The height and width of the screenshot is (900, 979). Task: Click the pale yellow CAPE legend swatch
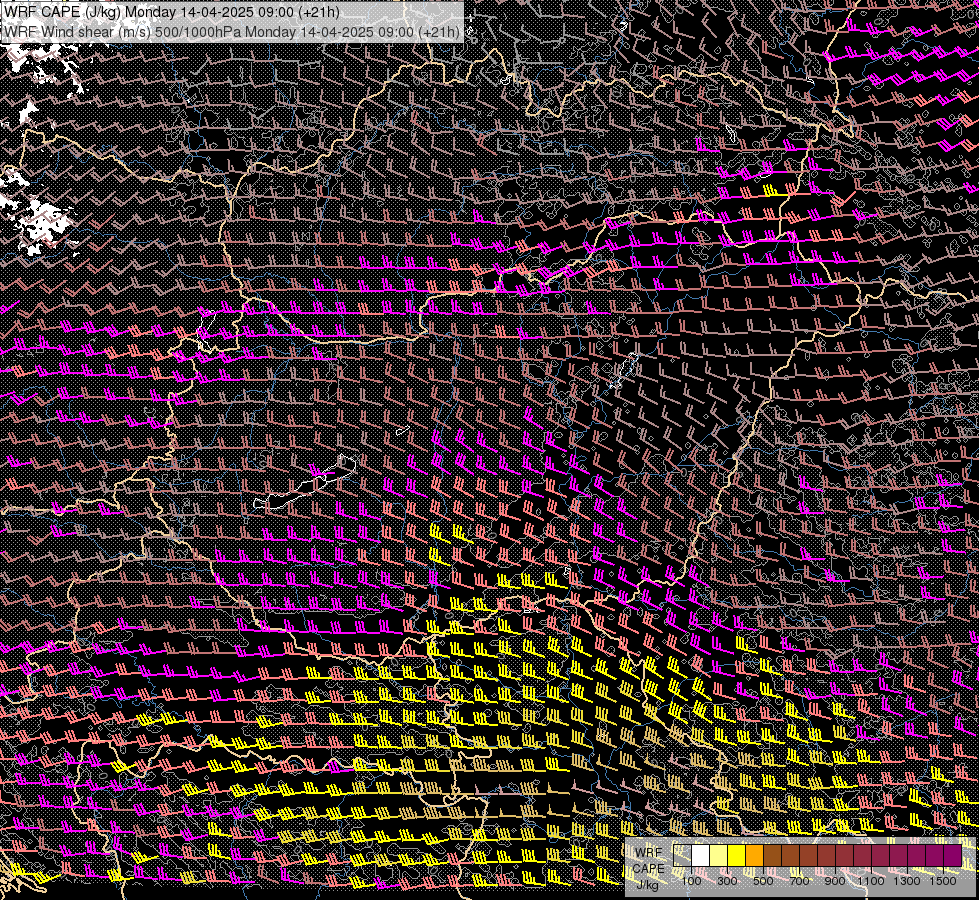719,855
